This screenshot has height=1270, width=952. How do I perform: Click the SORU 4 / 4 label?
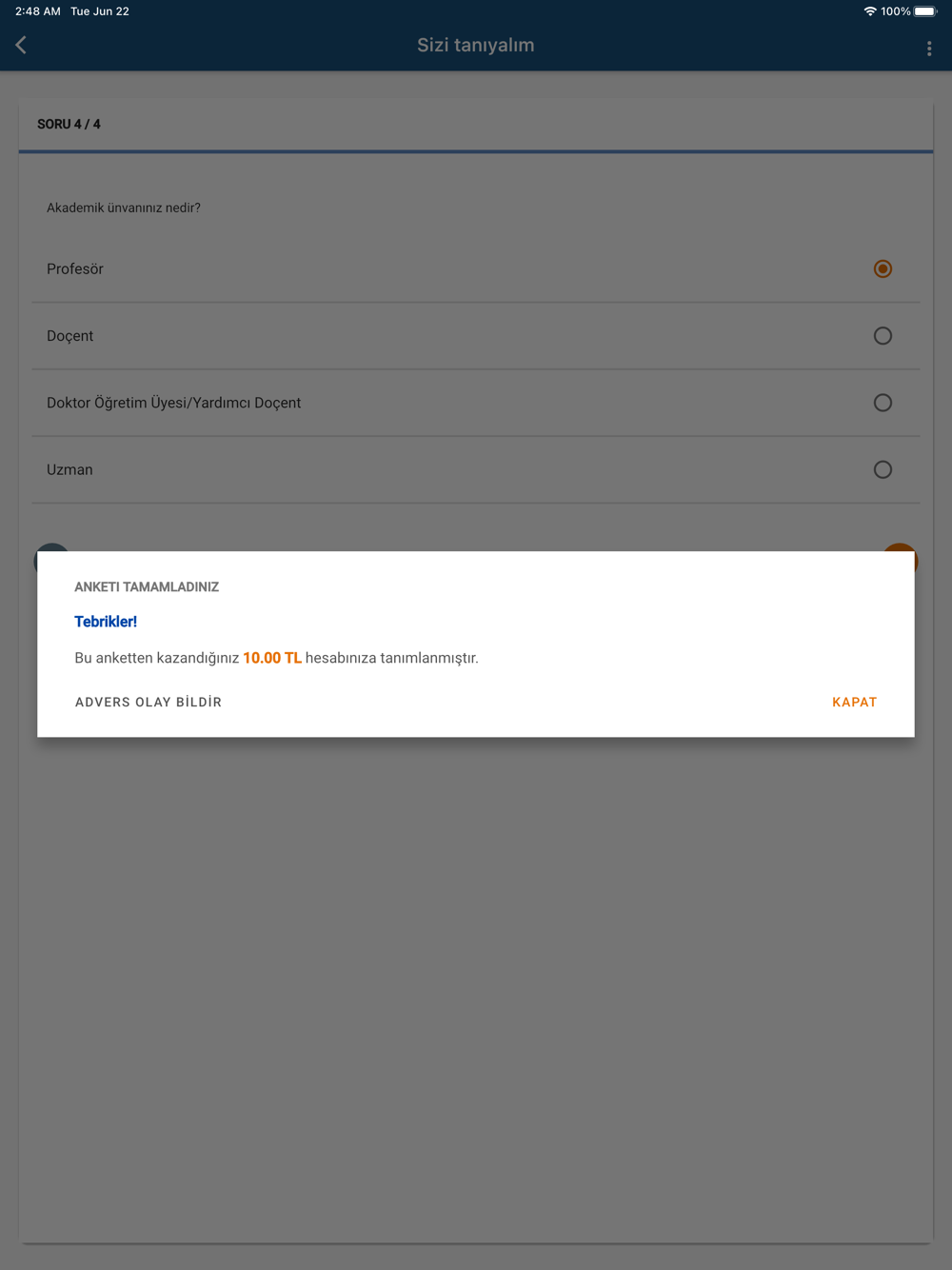(x=69, y=124)
